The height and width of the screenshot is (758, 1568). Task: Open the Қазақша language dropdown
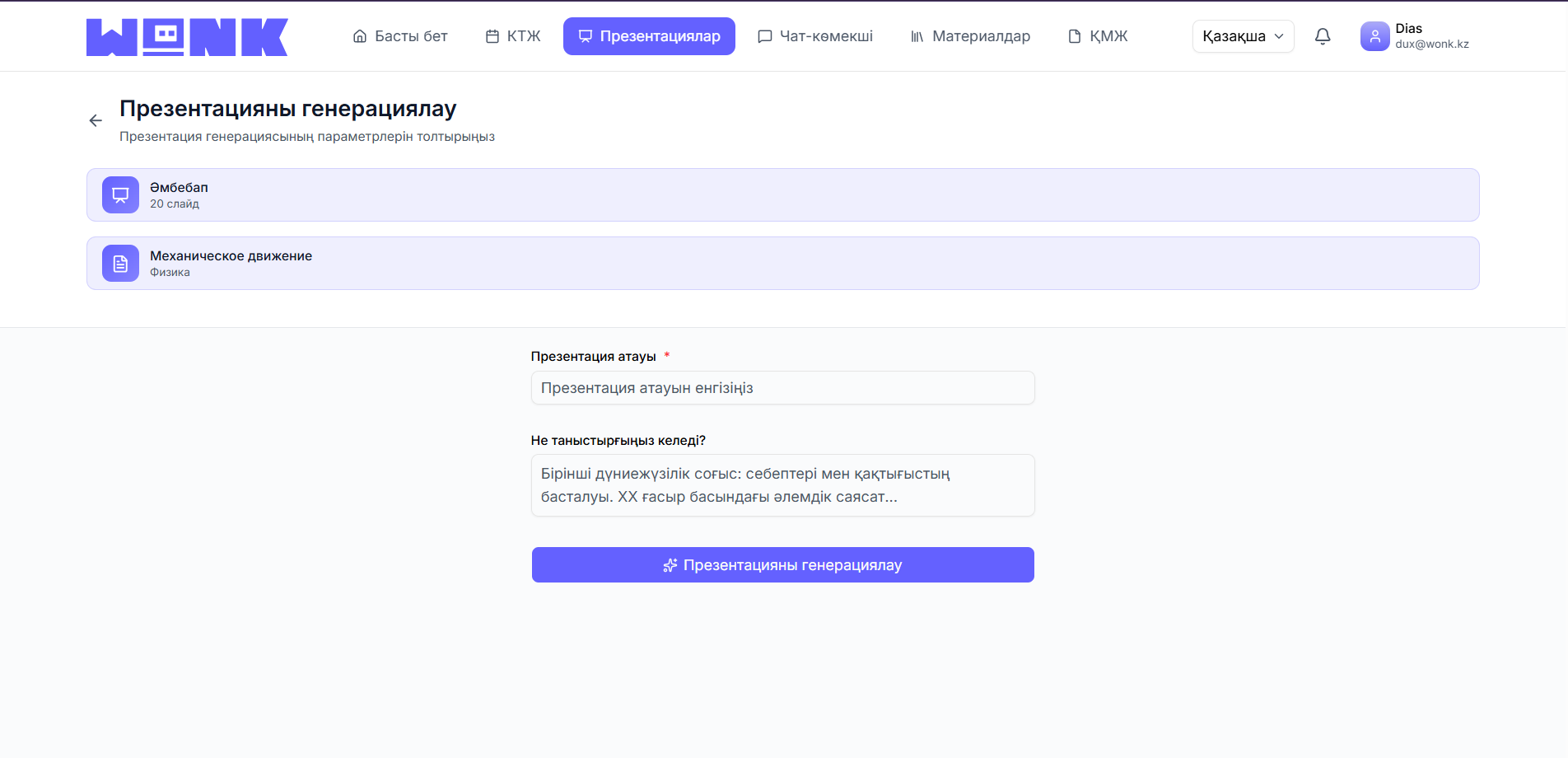point(1243,36)
